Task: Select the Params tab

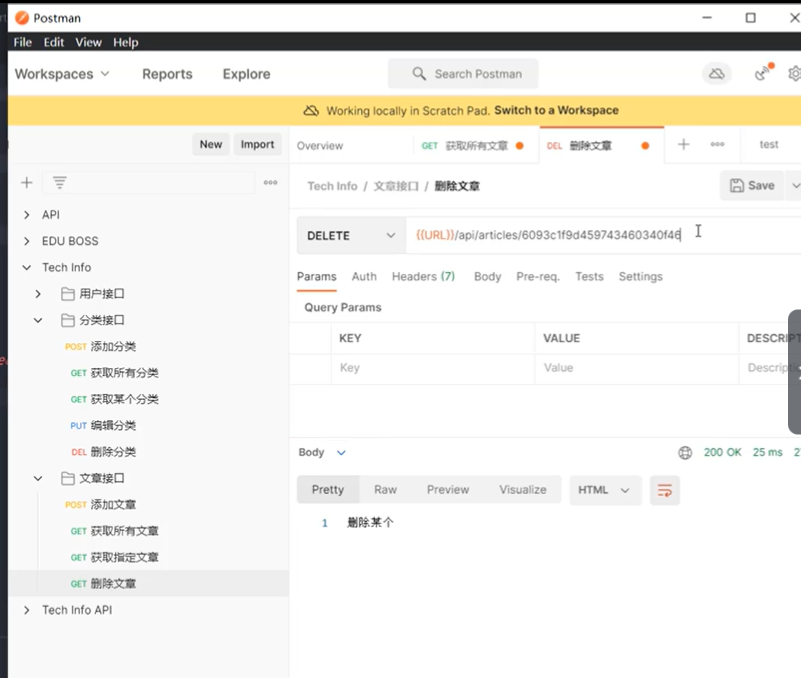Action: [x=317, y=276]
